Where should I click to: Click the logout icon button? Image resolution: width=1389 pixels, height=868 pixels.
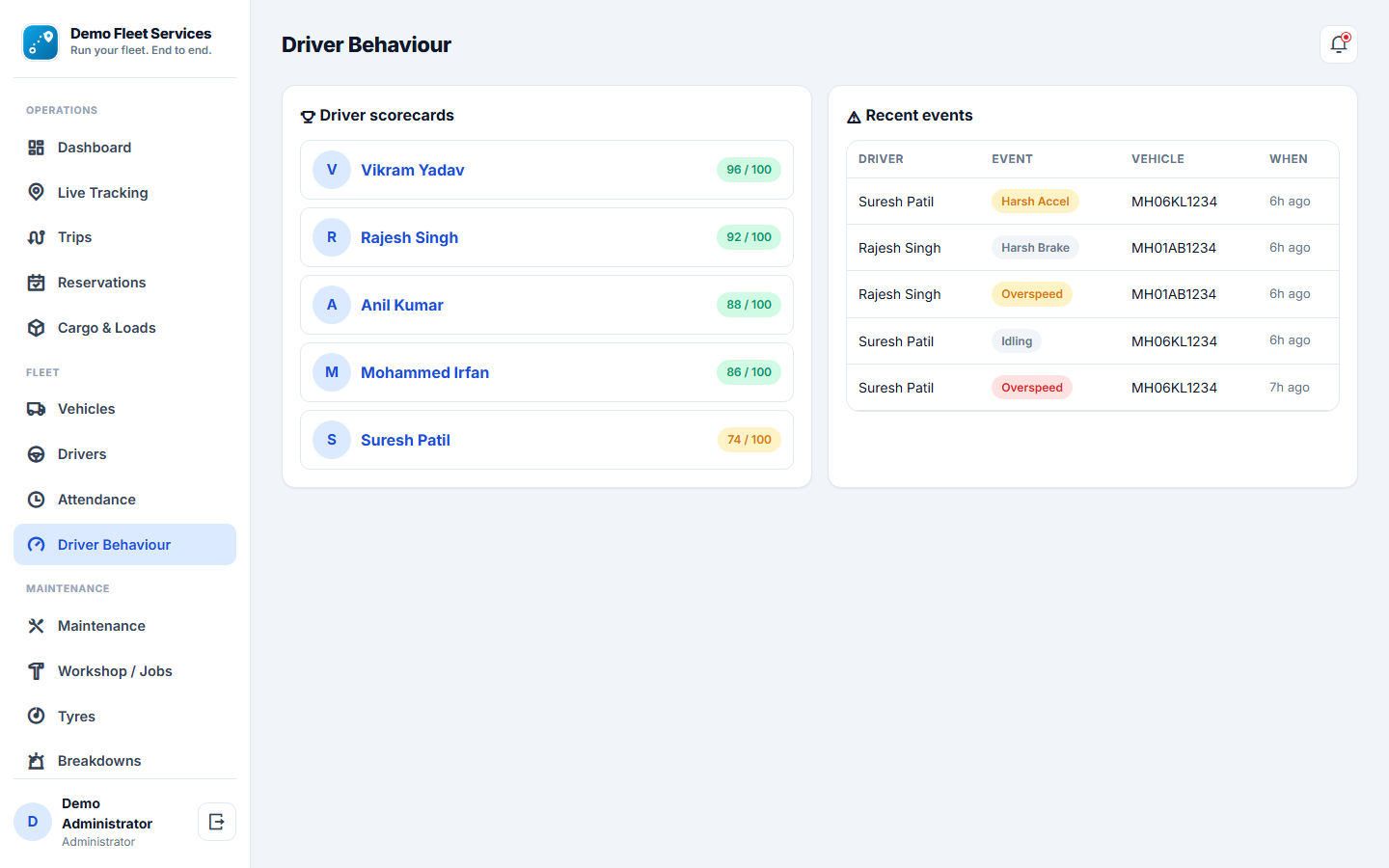(x=217, y=822)
